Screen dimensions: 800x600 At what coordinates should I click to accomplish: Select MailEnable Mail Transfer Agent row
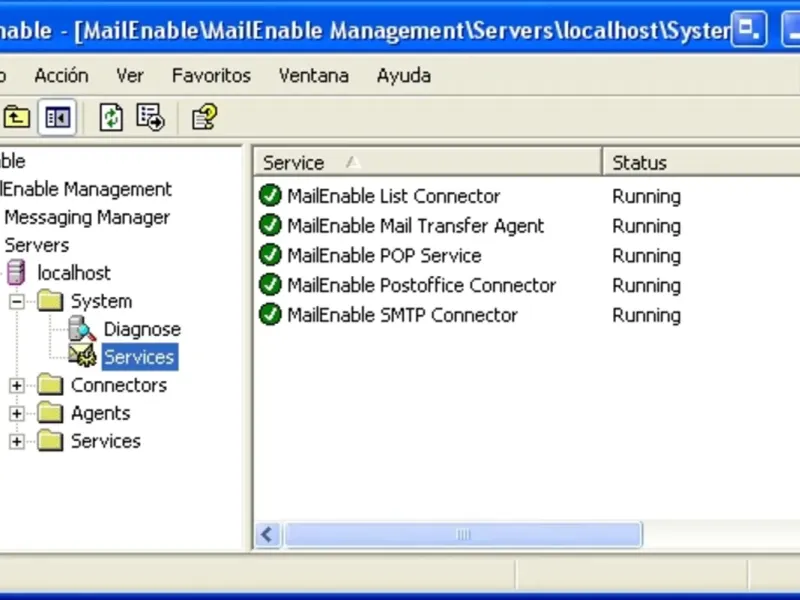pos(415,226)
